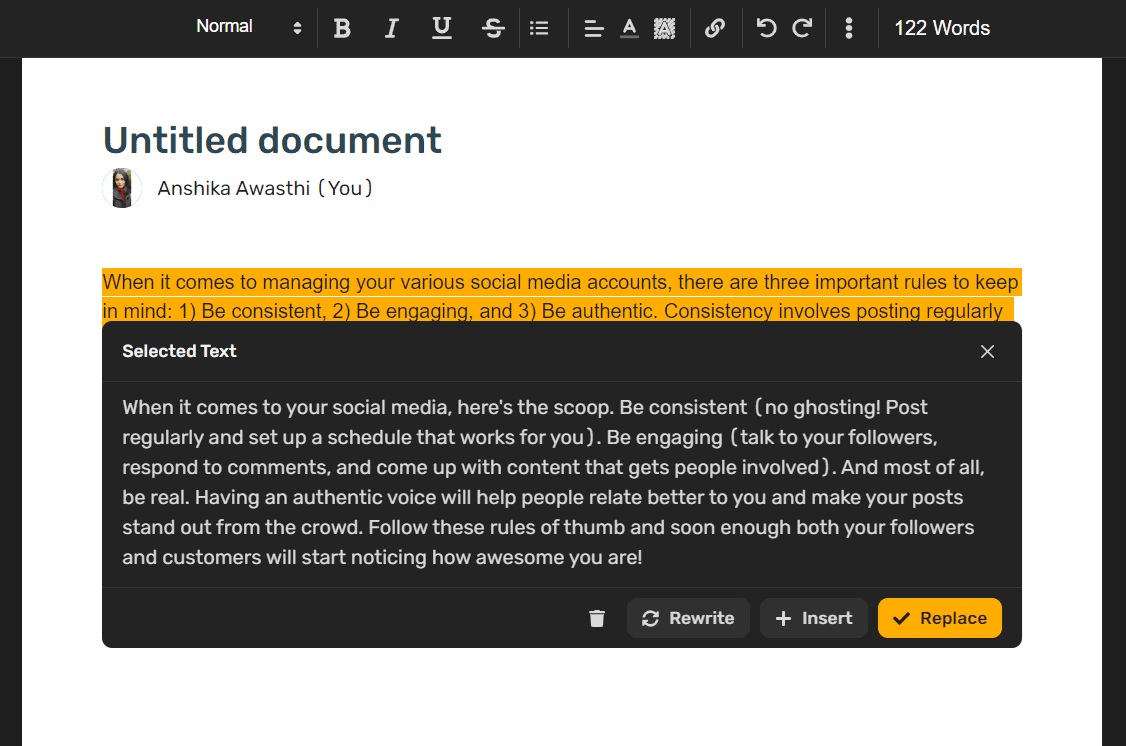
Task: Click the Insert button
Action: pos(814,618)
